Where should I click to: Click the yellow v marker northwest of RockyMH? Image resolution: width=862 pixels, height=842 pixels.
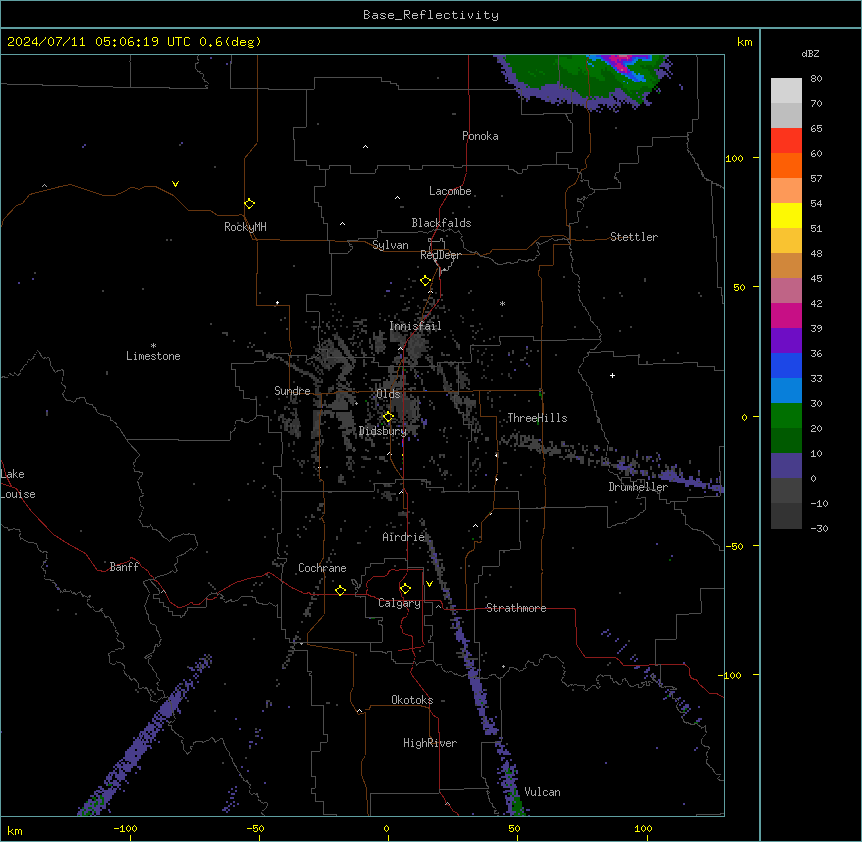tap(175, 184)
